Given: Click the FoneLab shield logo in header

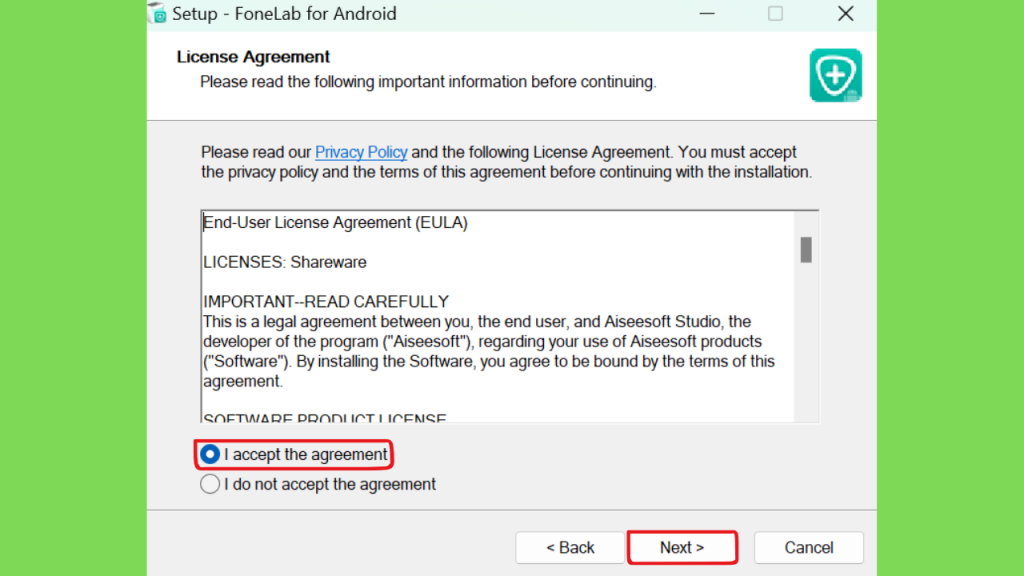Looking at the screenshot, I should pos(835,75).
